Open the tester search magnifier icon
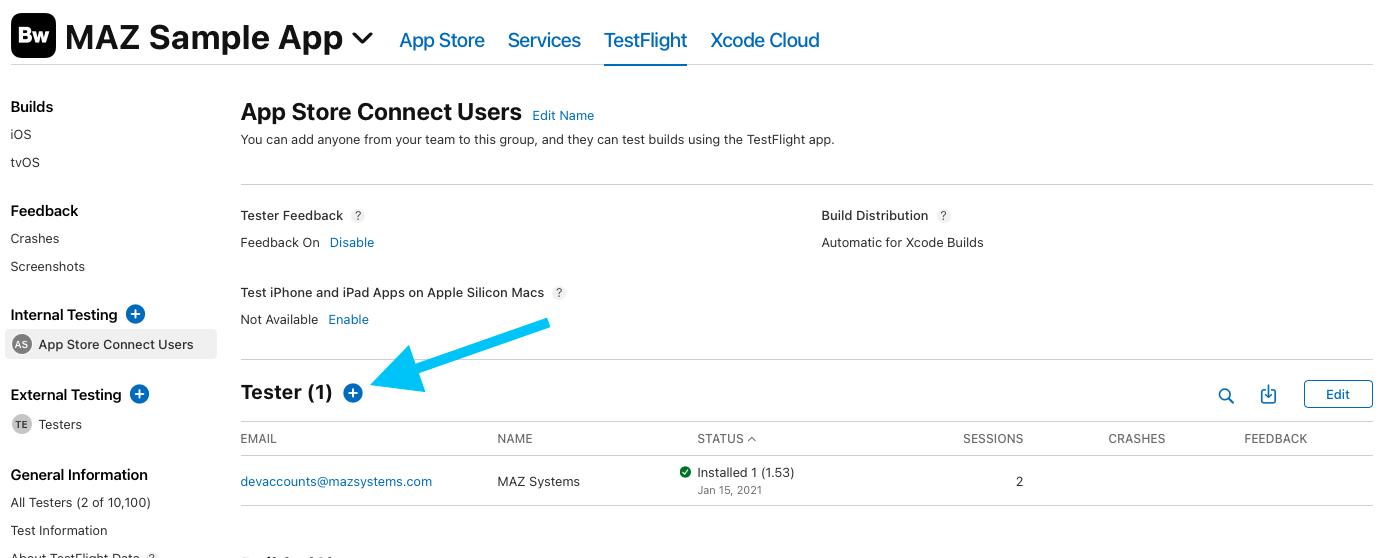The height and width of the screenshot is (558, 1389). [1226, 395]
